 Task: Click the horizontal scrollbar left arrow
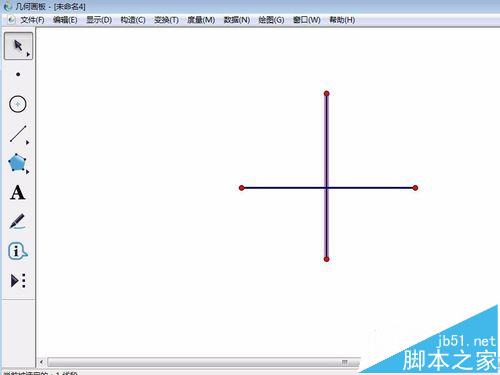click(x=41, y=362)
